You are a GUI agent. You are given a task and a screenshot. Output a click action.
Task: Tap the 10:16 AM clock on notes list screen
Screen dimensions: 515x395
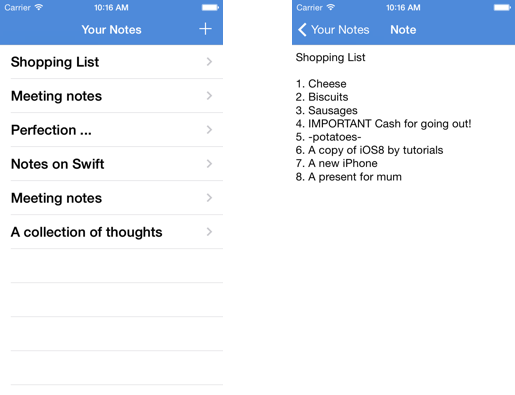tap(111, 7)
